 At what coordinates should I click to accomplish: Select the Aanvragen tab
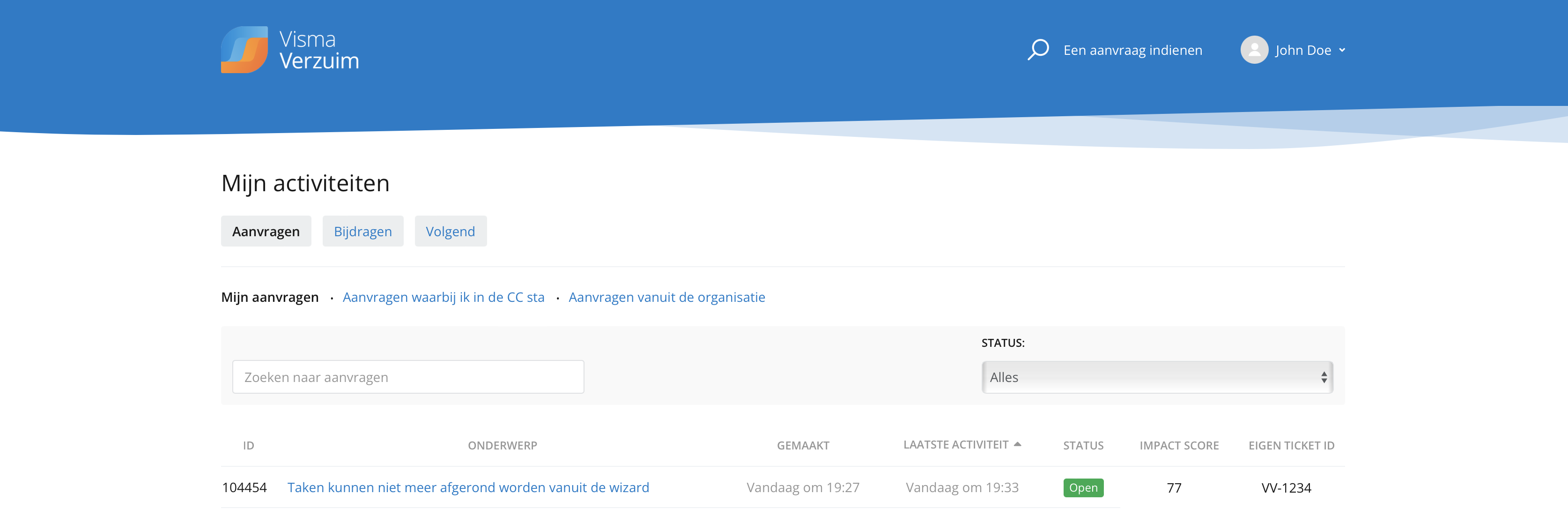click(x=266, y=232)
